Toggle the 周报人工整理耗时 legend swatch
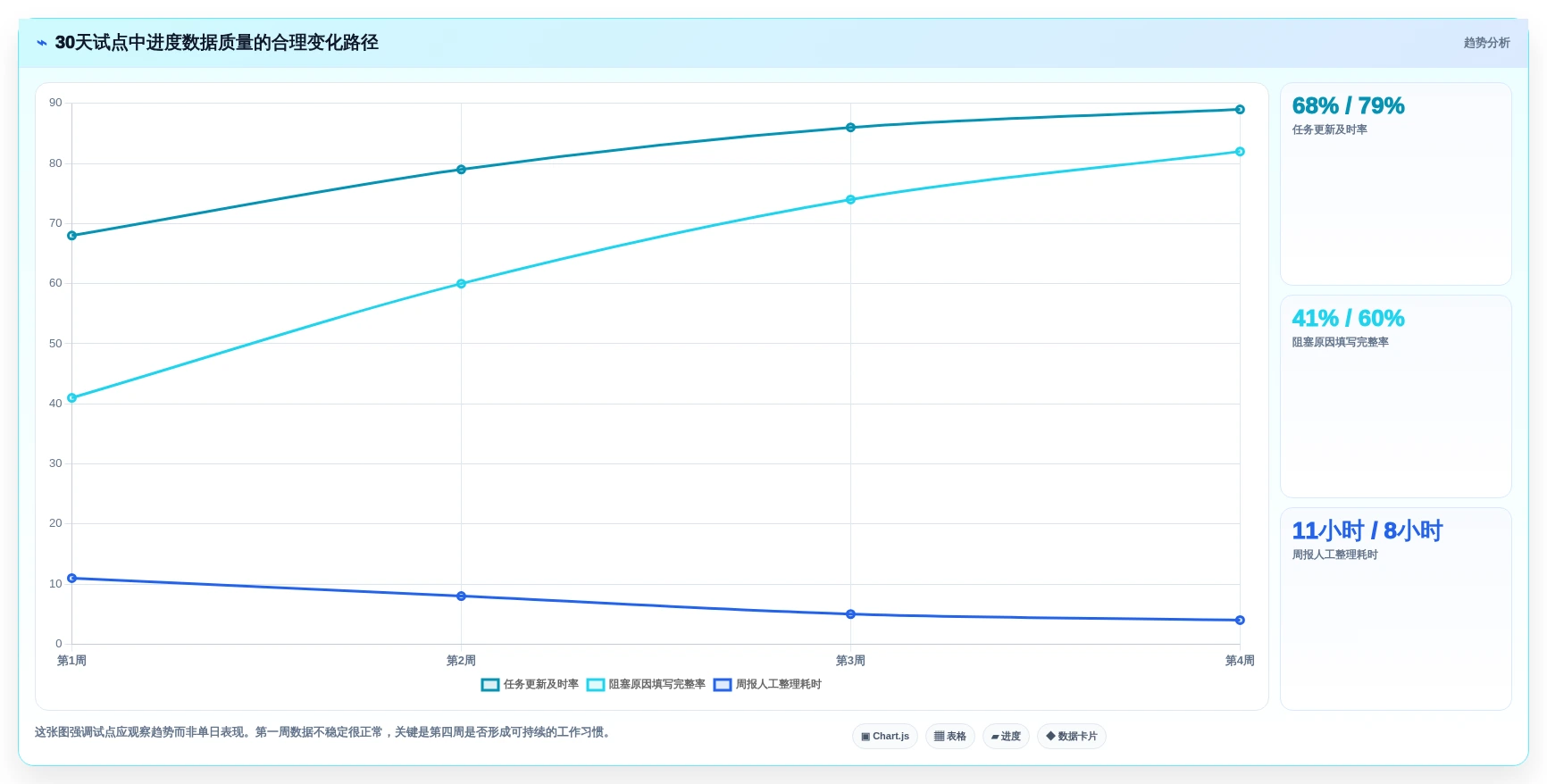Screen dimensions: 1547x784 point(723,685)
